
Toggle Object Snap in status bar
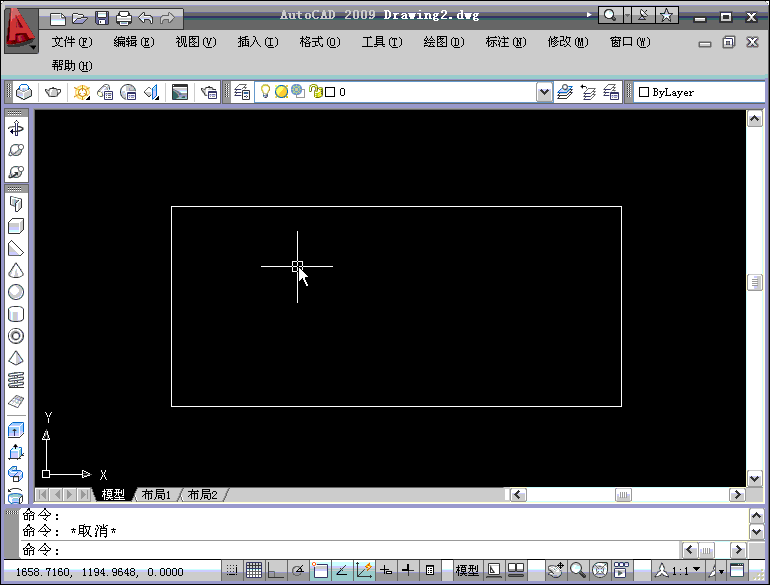coord(320,570)
